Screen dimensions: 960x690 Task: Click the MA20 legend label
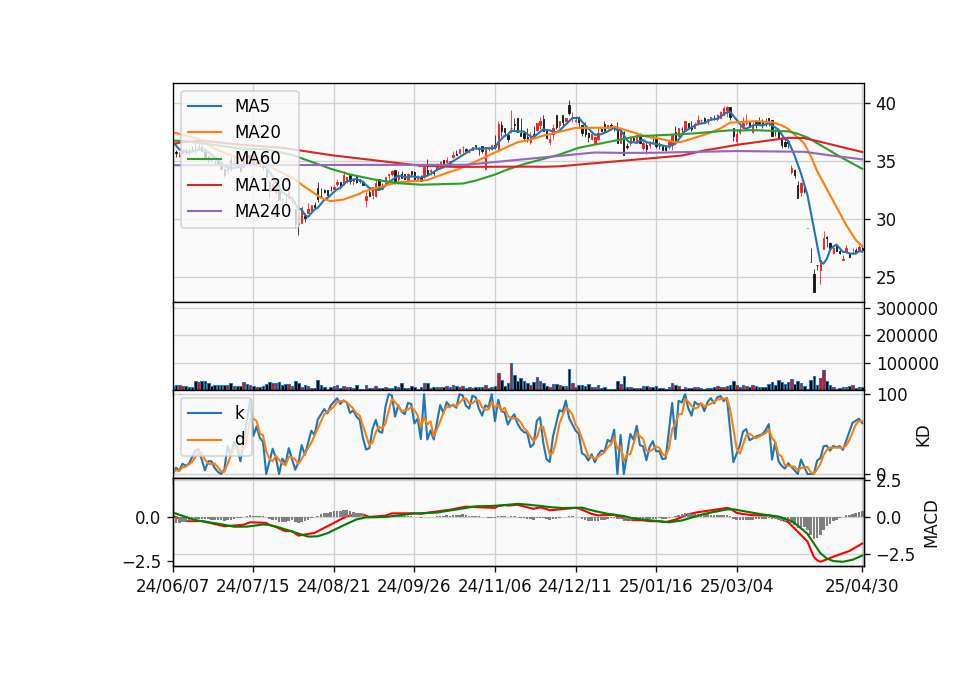257,132
